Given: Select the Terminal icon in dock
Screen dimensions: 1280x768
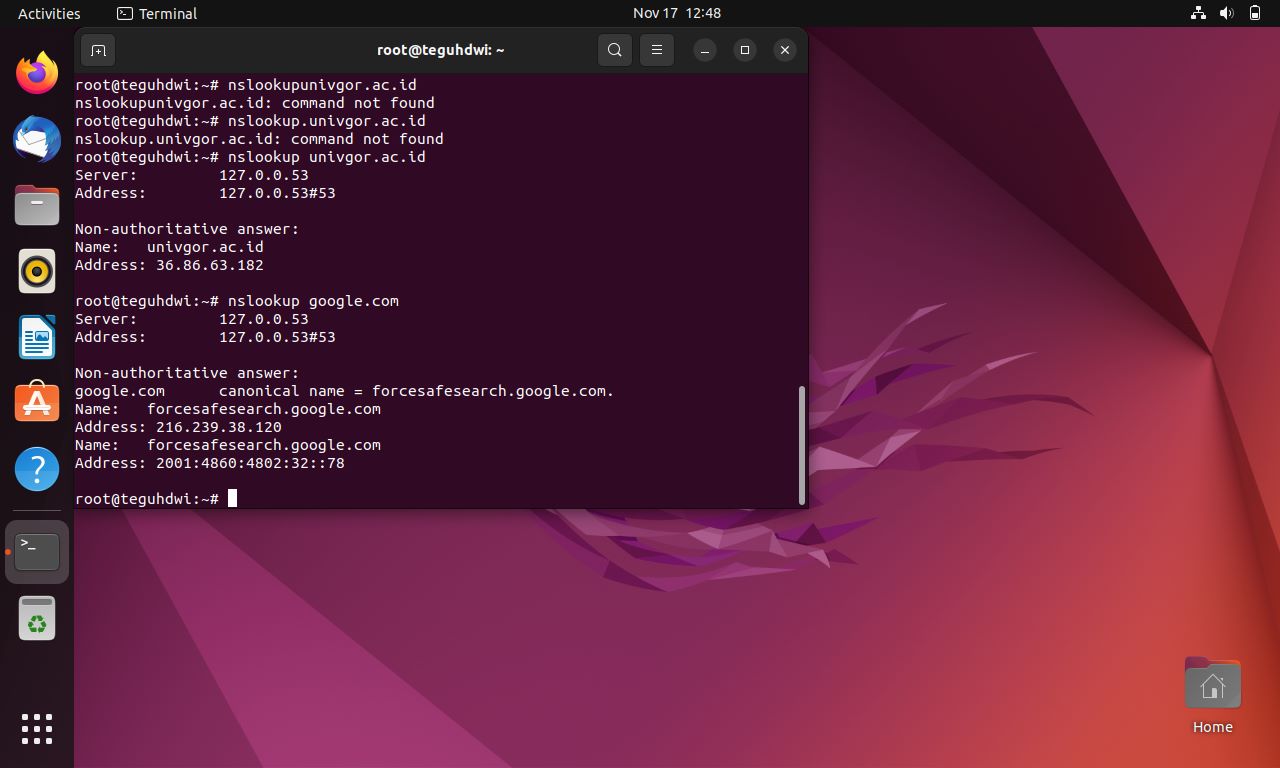Looking at the screenshot, I should (x=37, y=551).
